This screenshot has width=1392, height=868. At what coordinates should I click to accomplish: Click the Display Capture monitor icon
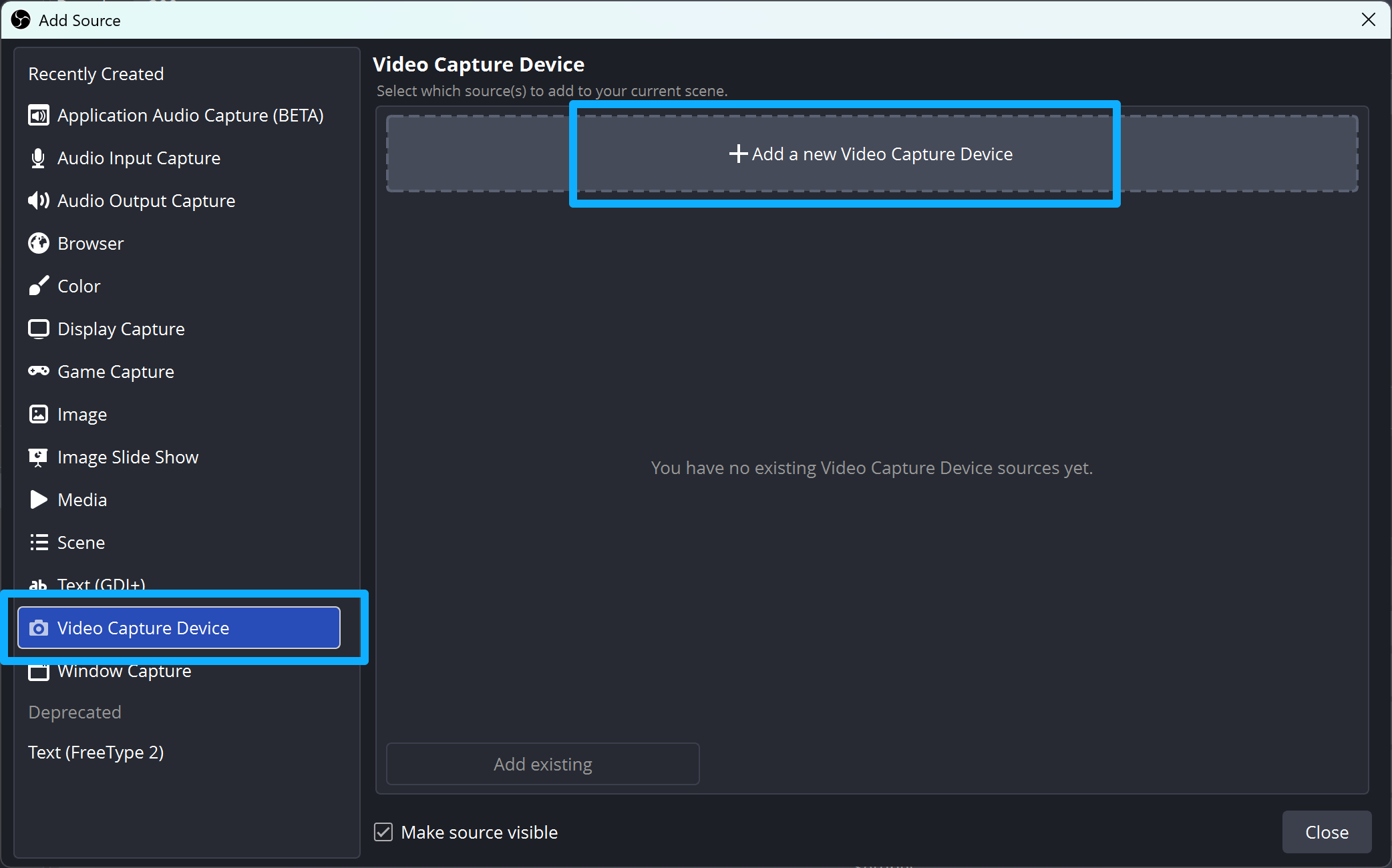click(x=39, y=329)
